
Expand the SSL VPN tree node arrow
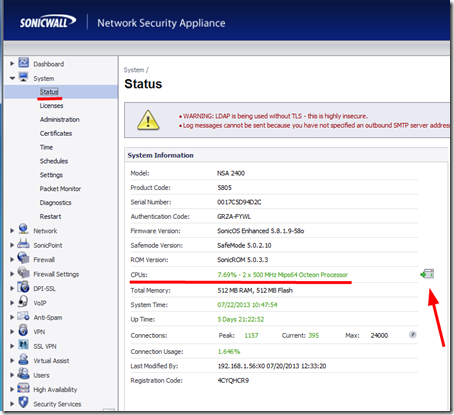[x=12, y=346]
